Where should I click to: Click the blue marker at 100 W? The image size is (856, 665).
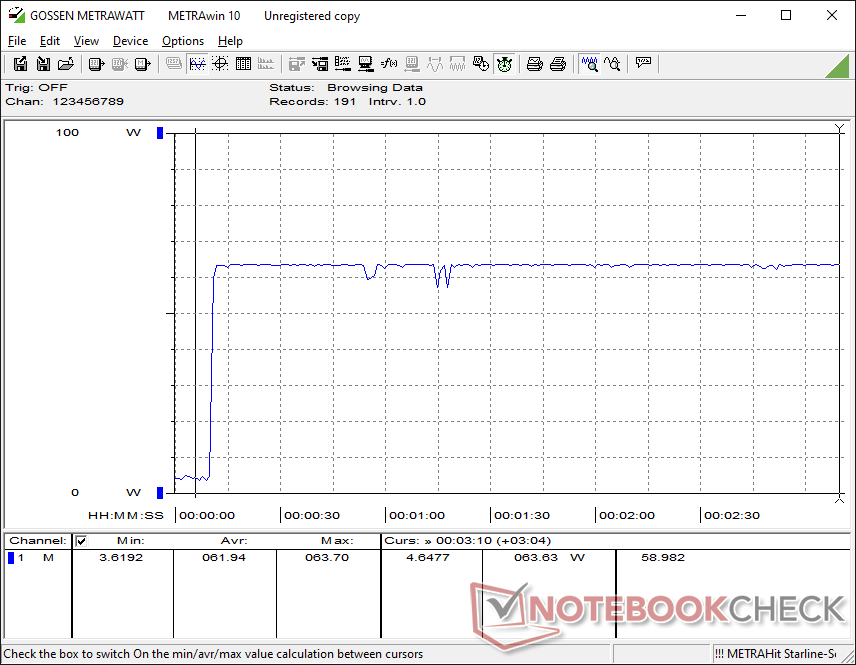pos(159,133)
